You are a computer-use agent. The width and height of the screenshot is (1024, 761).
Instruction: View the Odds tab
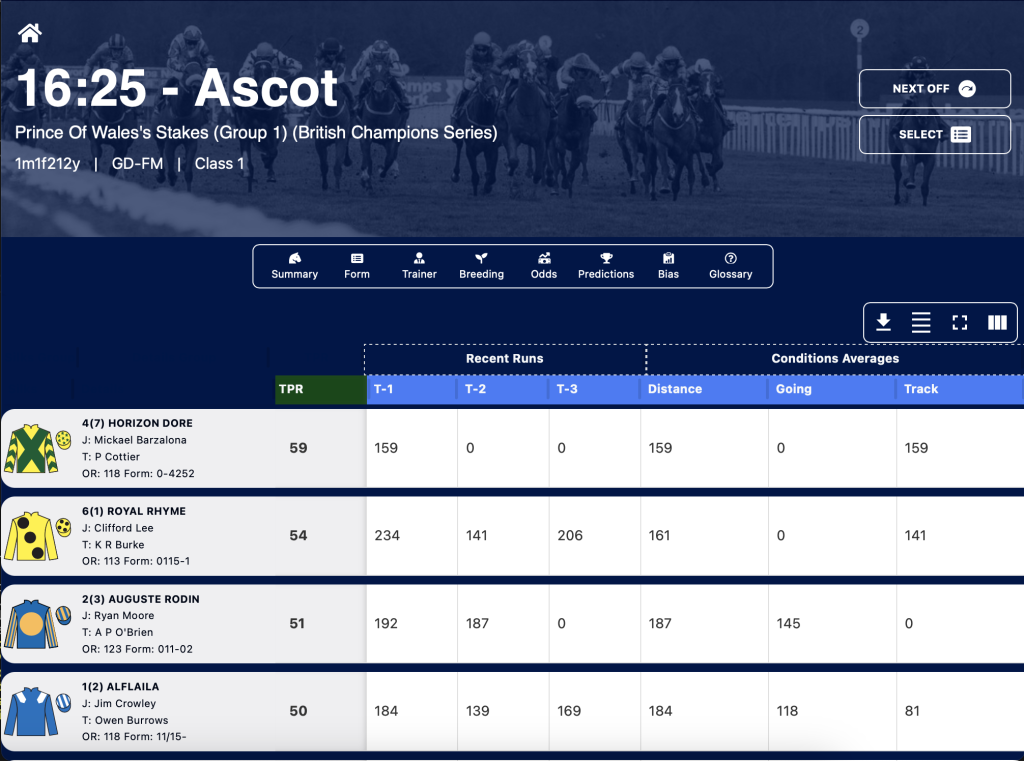[x=543, y=266]
